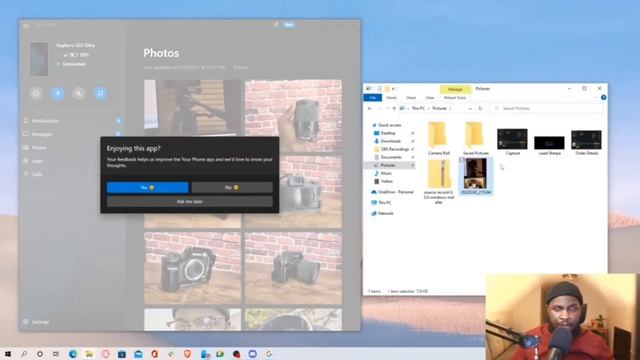Viewport: 640px width, 360px height.
Task: Refresh the Pictures folder view
Action: pyautogui.click(x=480, y=109)
